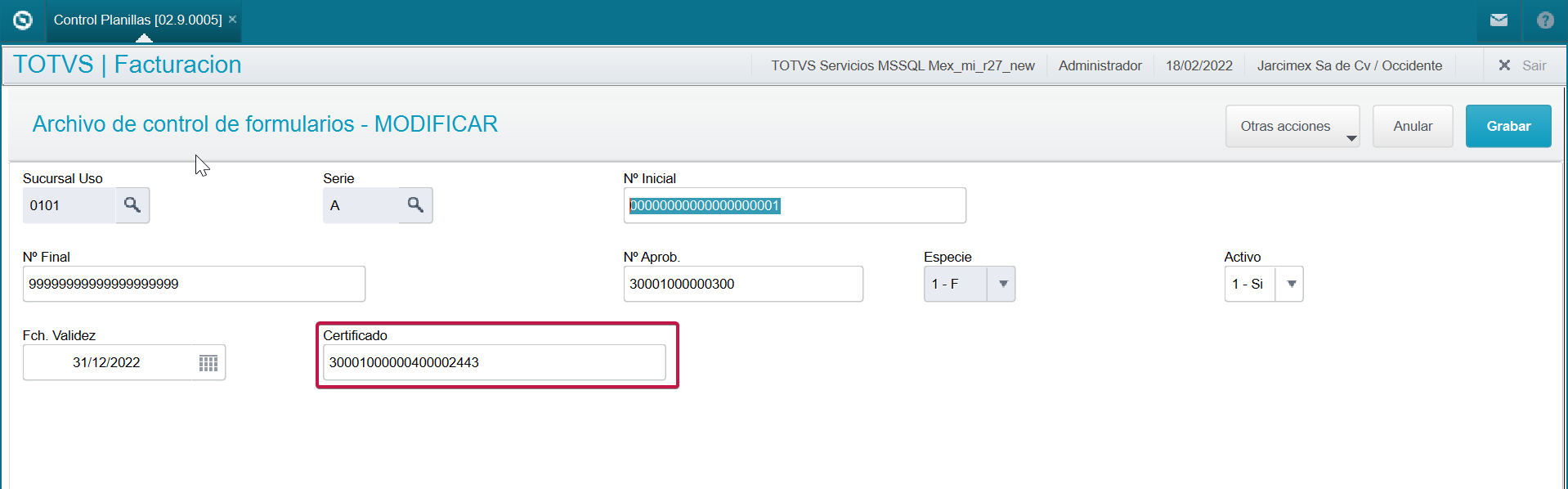The height and width of the screenshot is (489, 1568).
Task: Close the Control Planillas tab
Action: pyautogui.click(x=232, y=19)
